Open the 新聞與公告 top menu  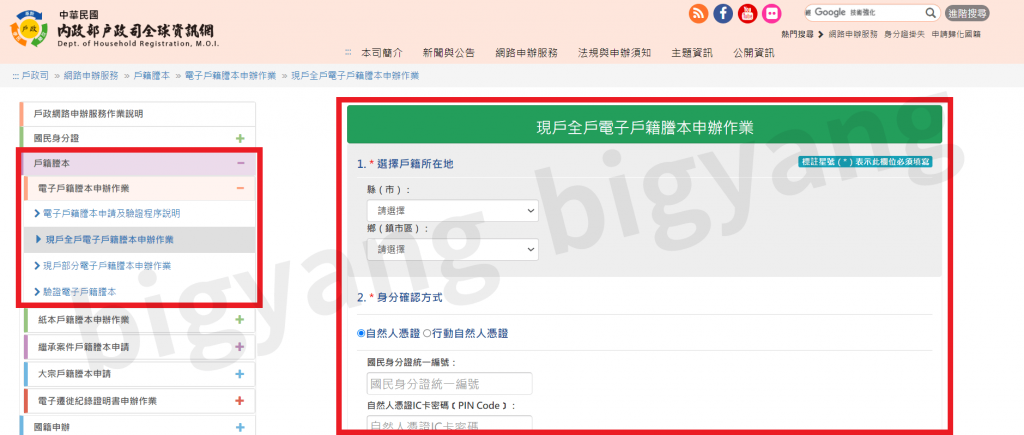tap(448, 53)
